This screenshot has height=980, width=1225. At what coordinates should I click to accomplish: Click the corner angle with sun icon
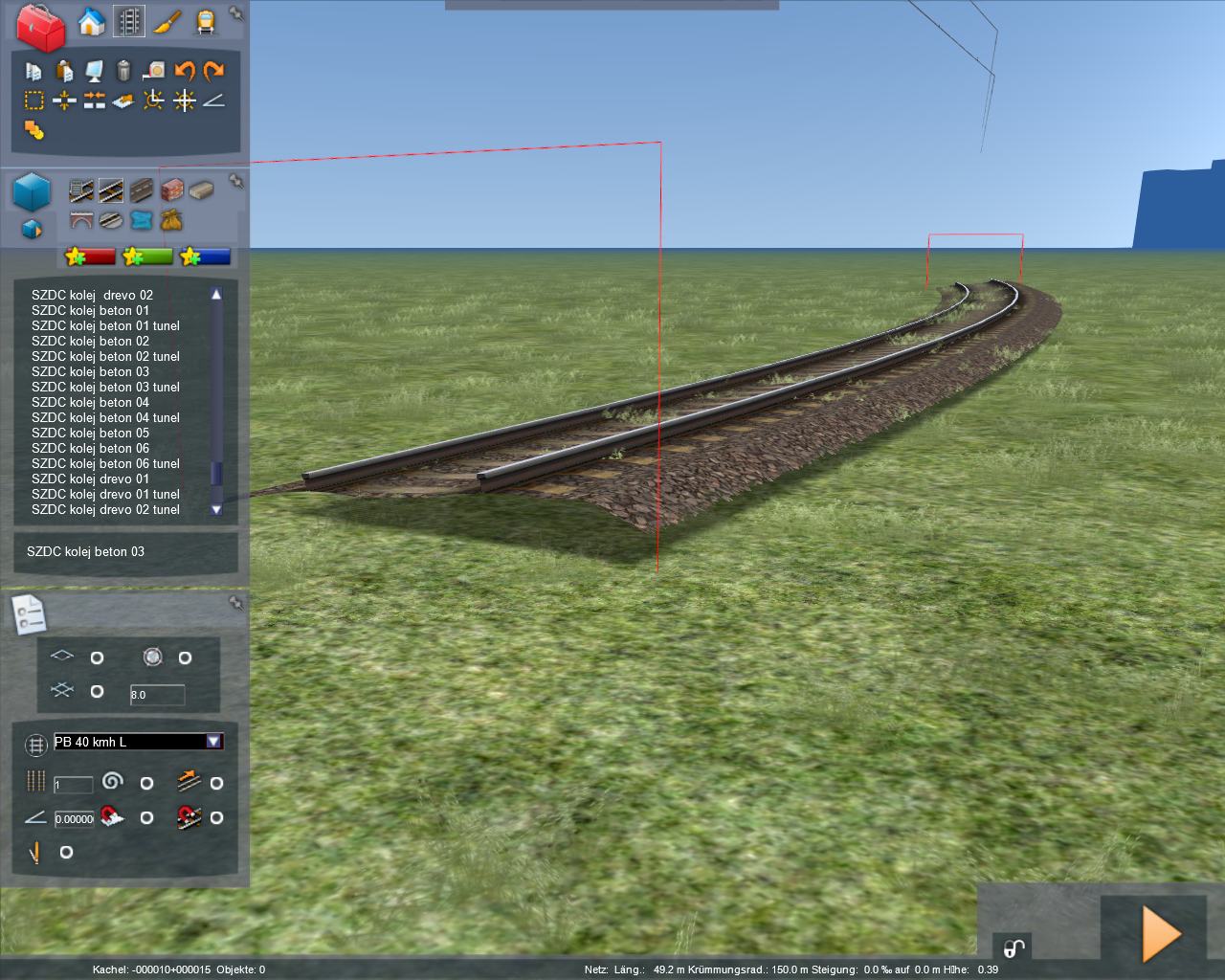[153, 100]
